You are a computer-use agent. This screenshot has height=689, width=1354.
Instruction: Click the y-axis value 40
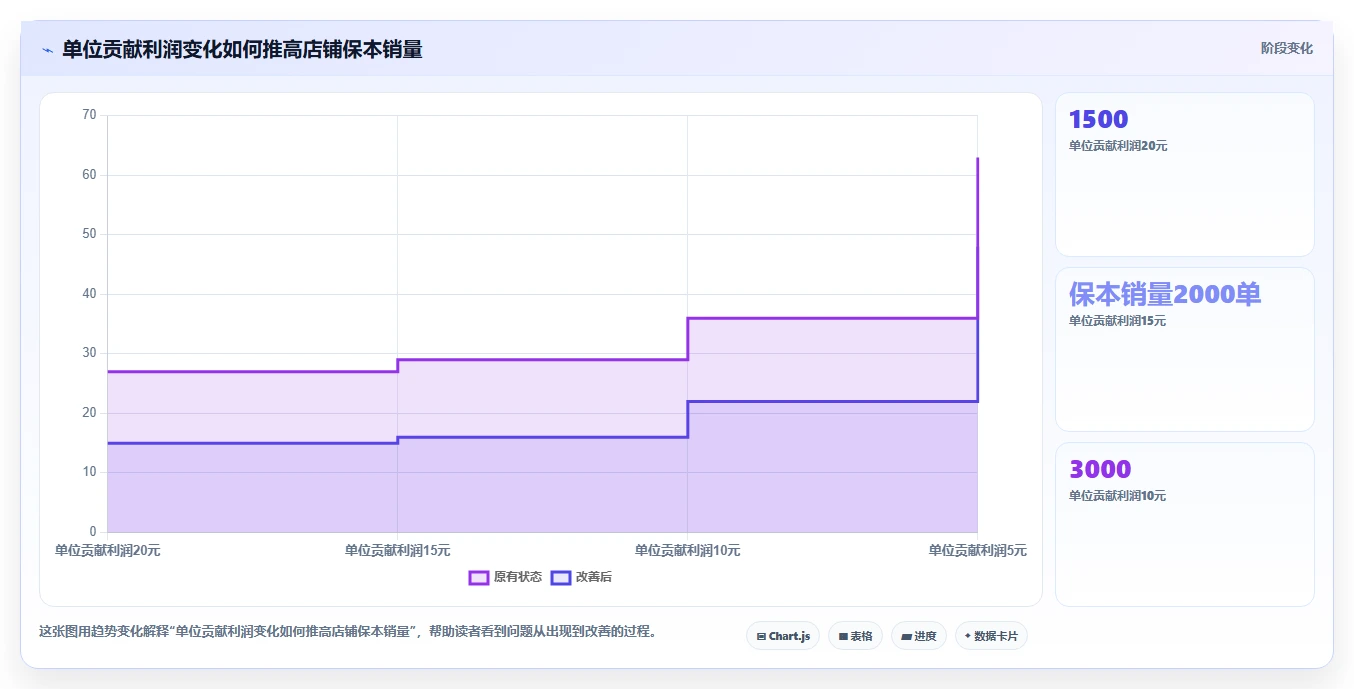89,294
